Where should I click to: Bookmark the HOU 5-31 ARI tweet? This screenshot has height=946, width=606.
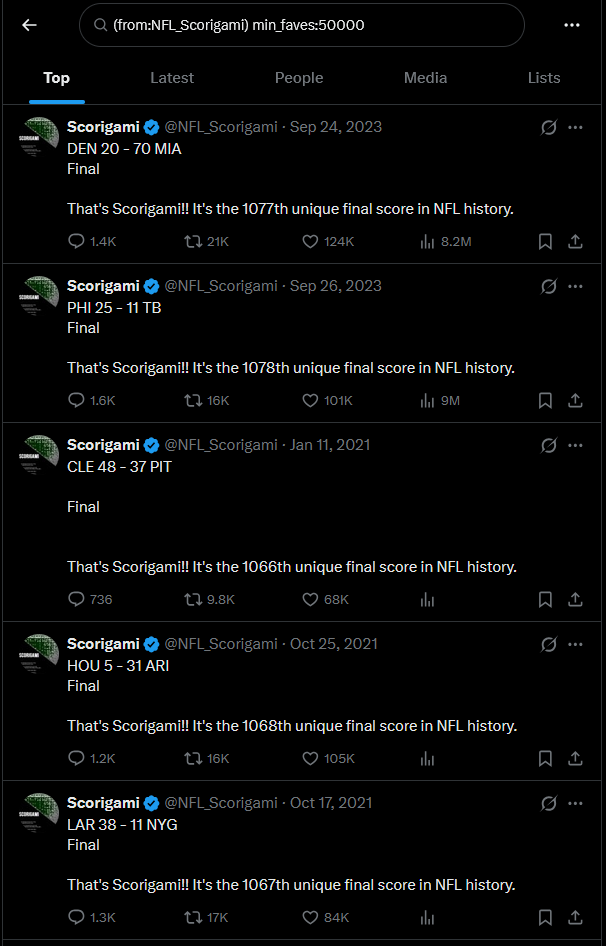pos(545,758)
